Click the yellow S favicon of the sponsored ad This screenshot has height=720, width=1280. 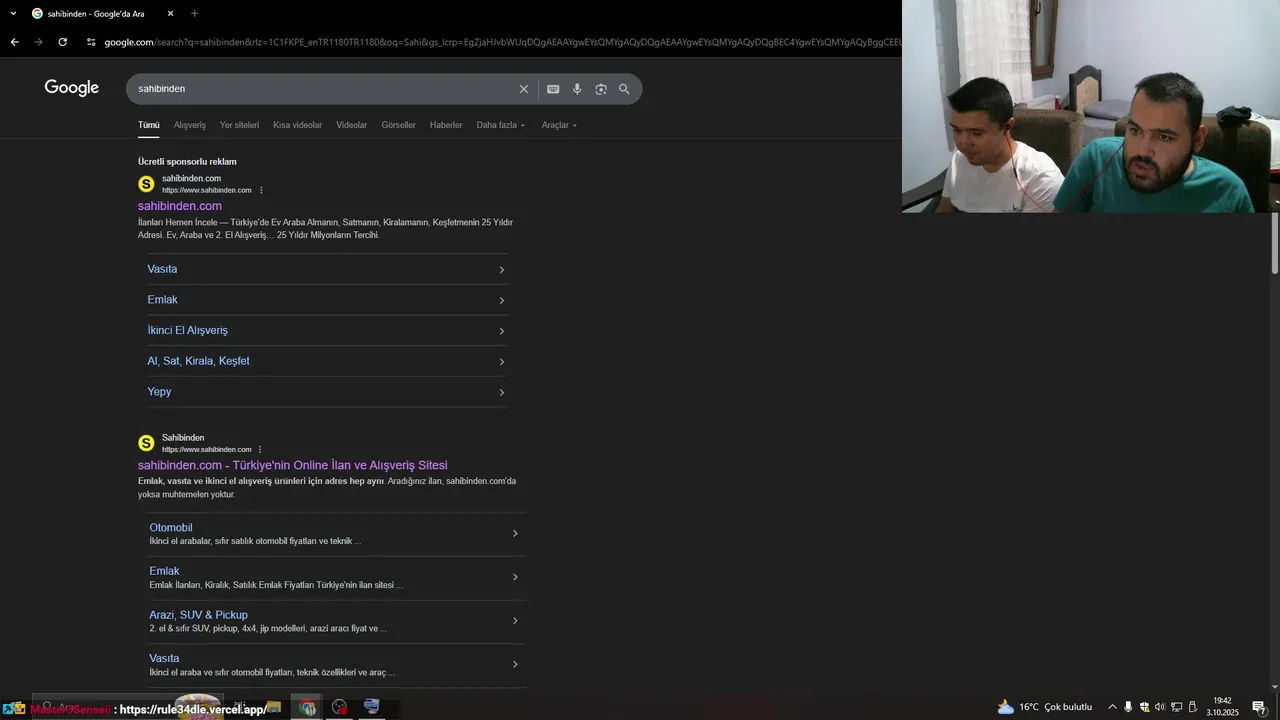pyautogui.click(x=146, y=184)
